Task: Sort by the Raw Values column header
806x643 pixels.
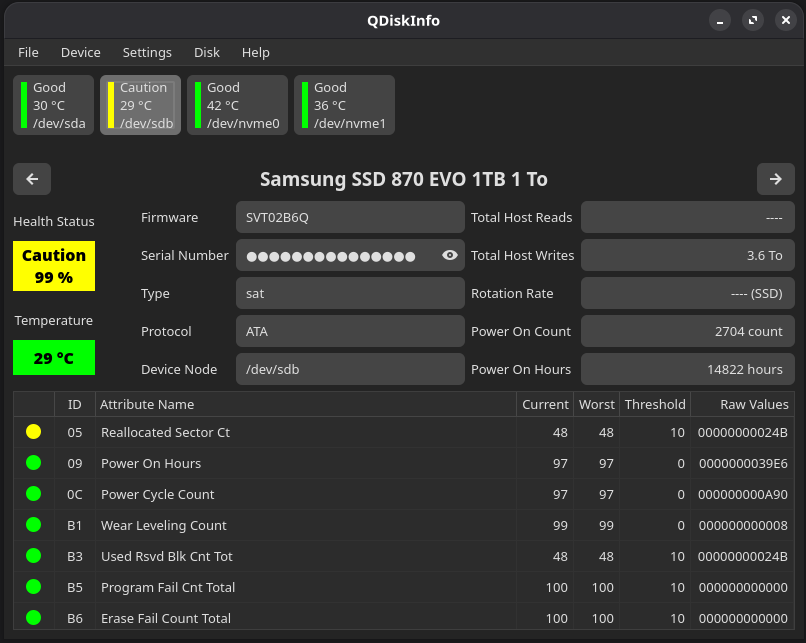Action: [743, 405]
